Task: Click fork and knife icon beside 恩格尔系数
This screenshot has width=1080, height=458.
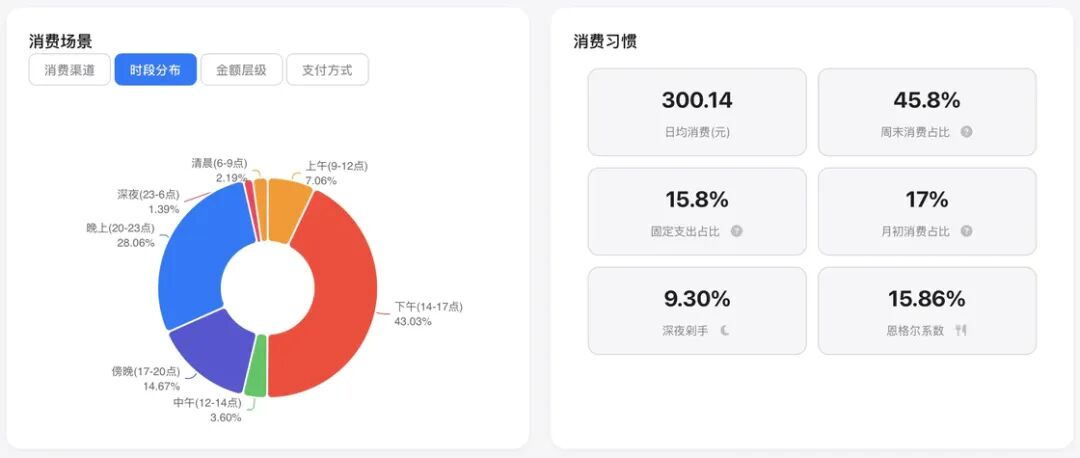Action: [x=962, y=330]
